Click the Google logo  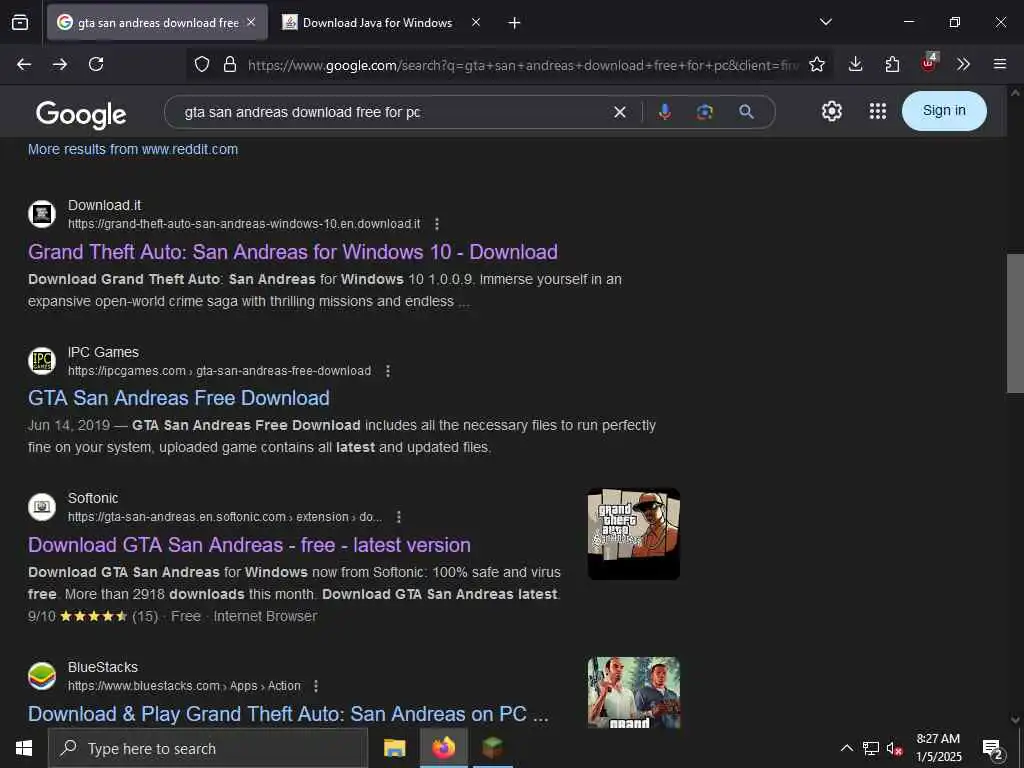pyautogui.click(x=81, y=114)
